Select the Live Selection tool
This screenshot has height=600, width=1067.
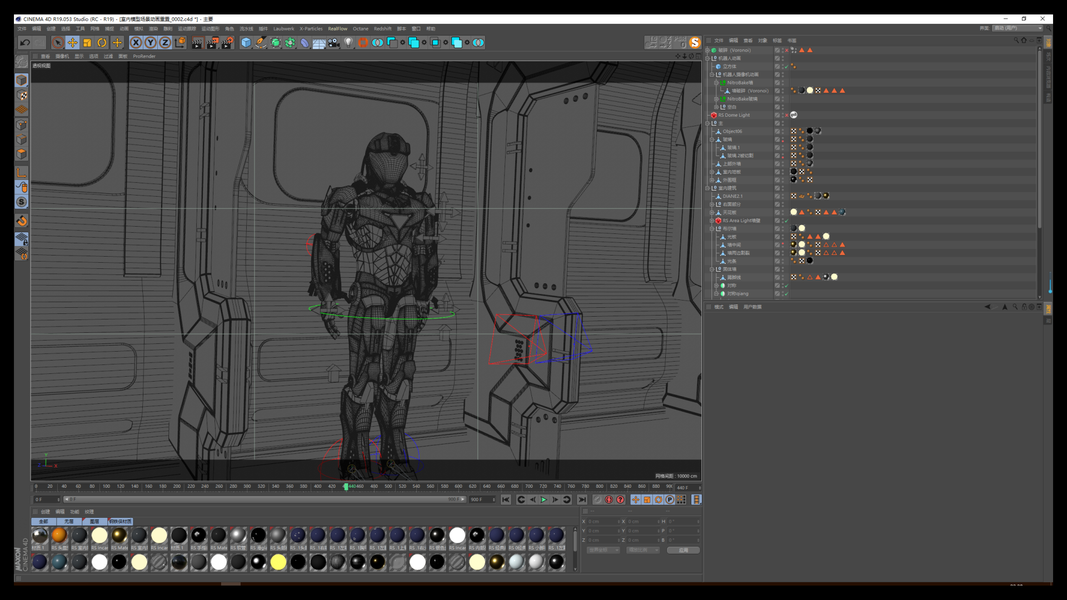click(x=57, y=43)
